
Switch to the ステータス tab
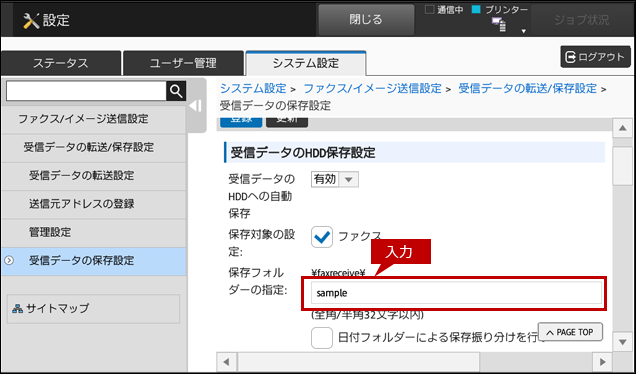[61, 63]
